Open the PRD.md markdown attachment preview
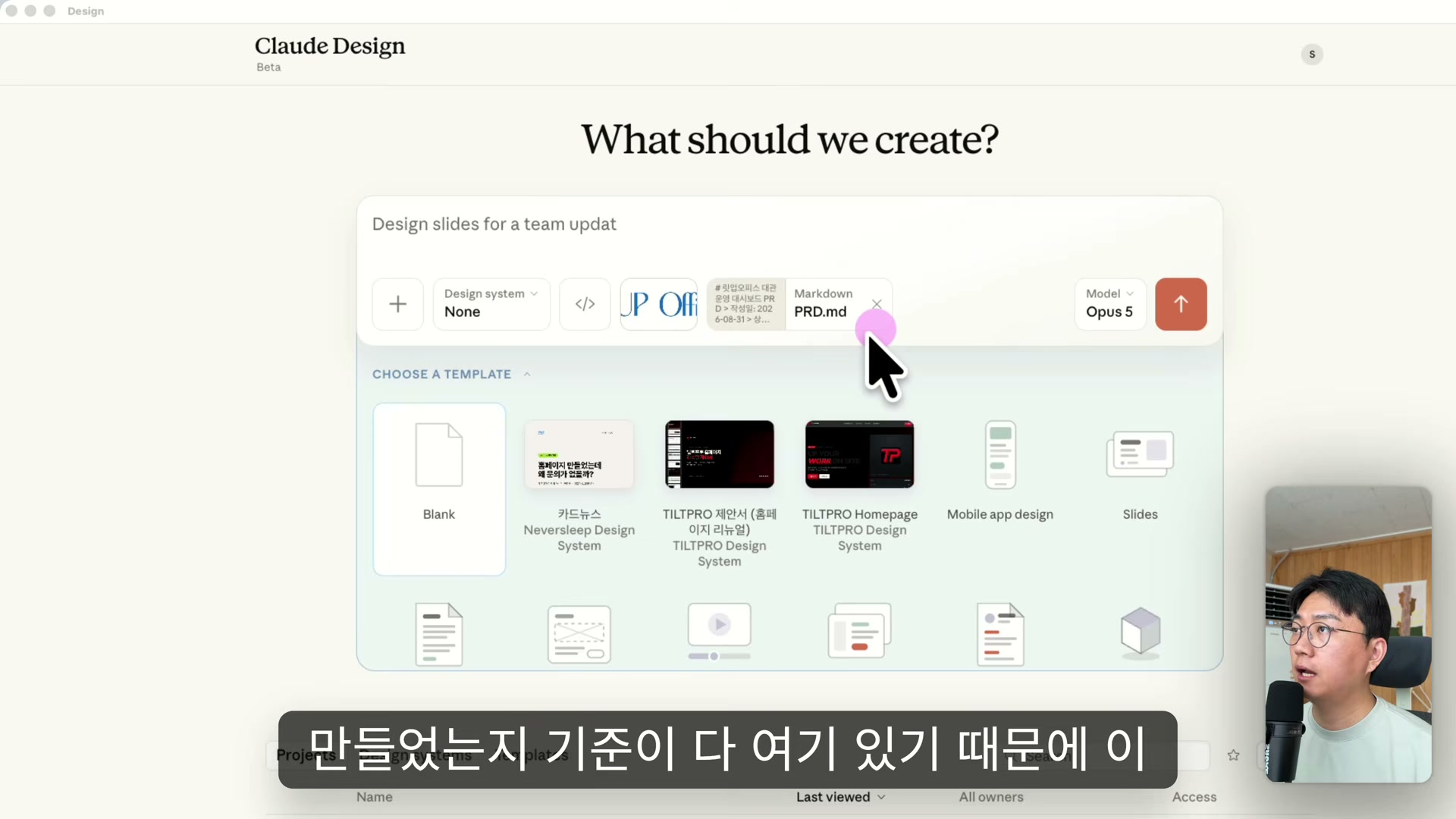1456x819 pixels. coord(799,304)
